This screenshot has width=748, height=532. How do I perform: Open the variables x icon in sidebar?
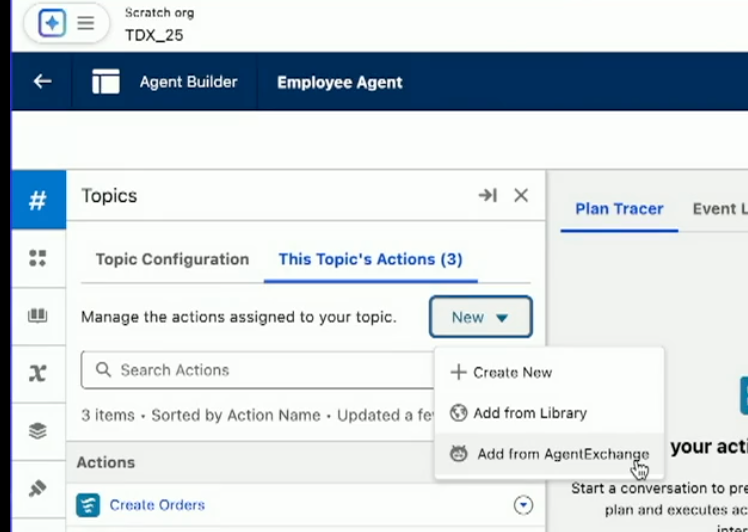[38, 373]
